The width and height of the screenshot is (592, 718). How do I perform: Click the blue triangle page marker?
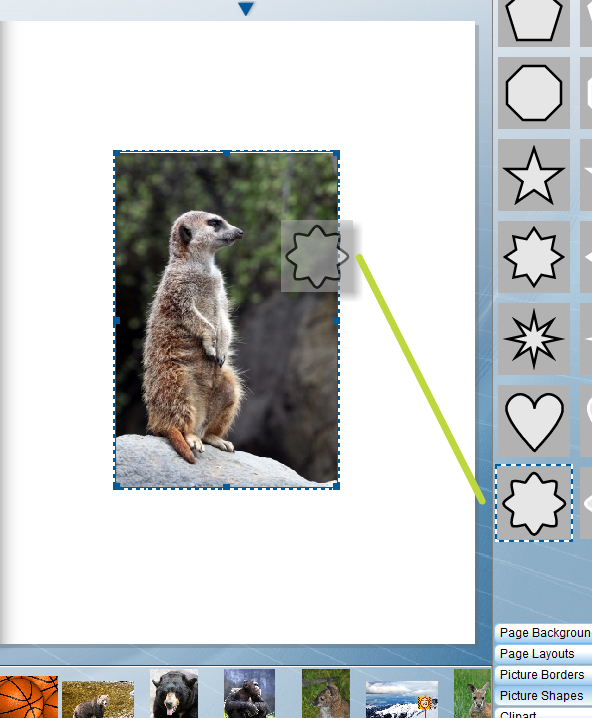coord(246,9)
